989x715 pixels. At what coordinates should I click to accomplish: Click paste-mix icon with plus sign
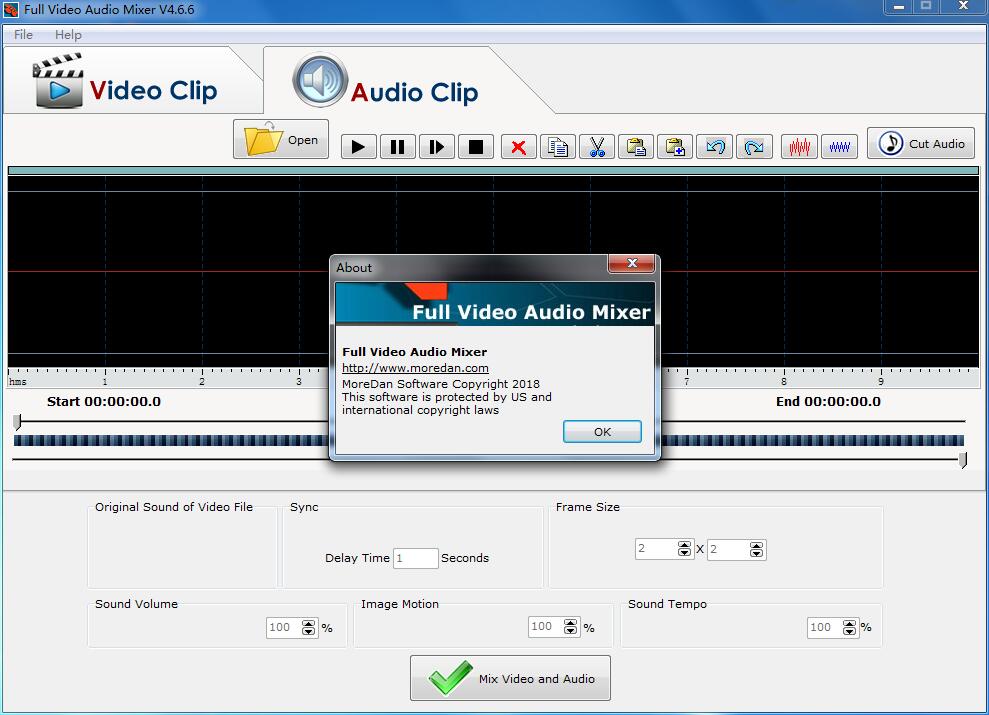pos(675,147)
